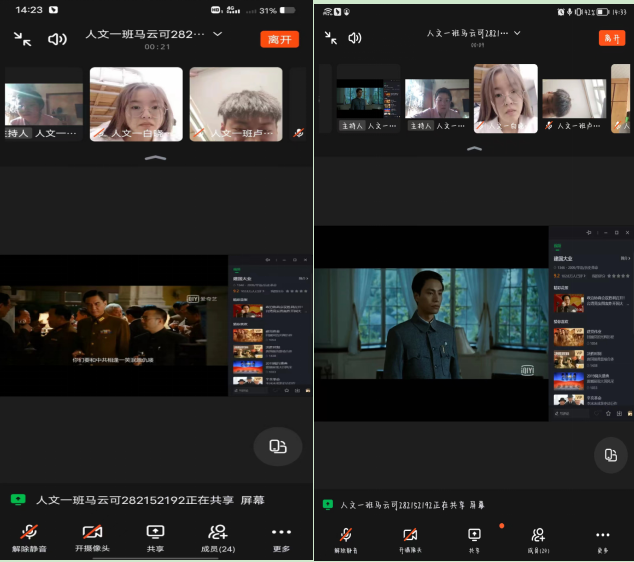Expand meeting title dropdown in right phone
The image size is (634, 562).
click(x=517, y=33)
